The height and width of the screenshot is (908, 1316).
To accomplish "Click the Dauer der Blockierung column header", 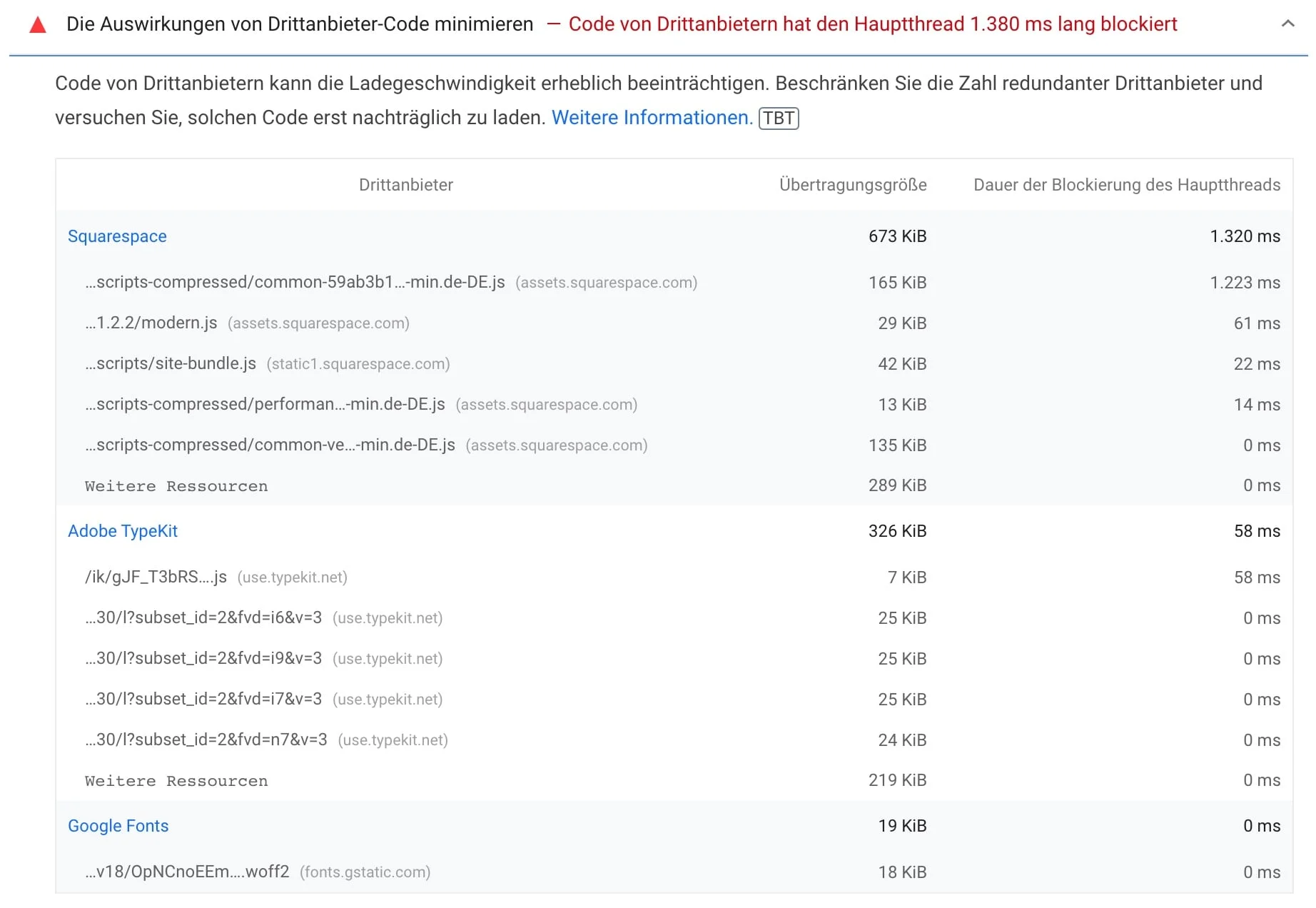I will click(1126, 185).
